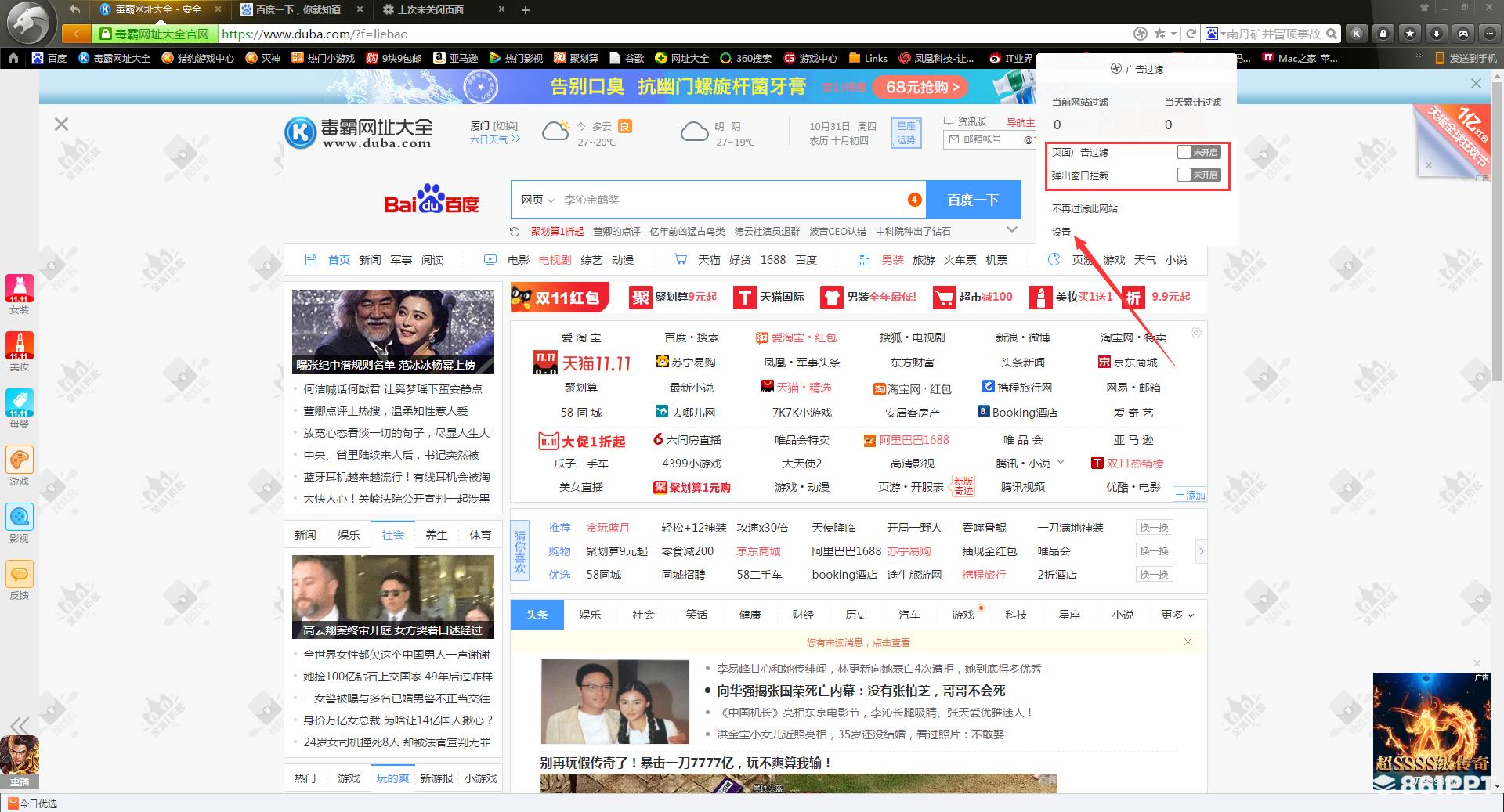The width and height of the screenshot is (1504, 812).
Task: Switch to 百度一下，你就知道 tab
Action: pyautogui.click(x=298, y=9)
